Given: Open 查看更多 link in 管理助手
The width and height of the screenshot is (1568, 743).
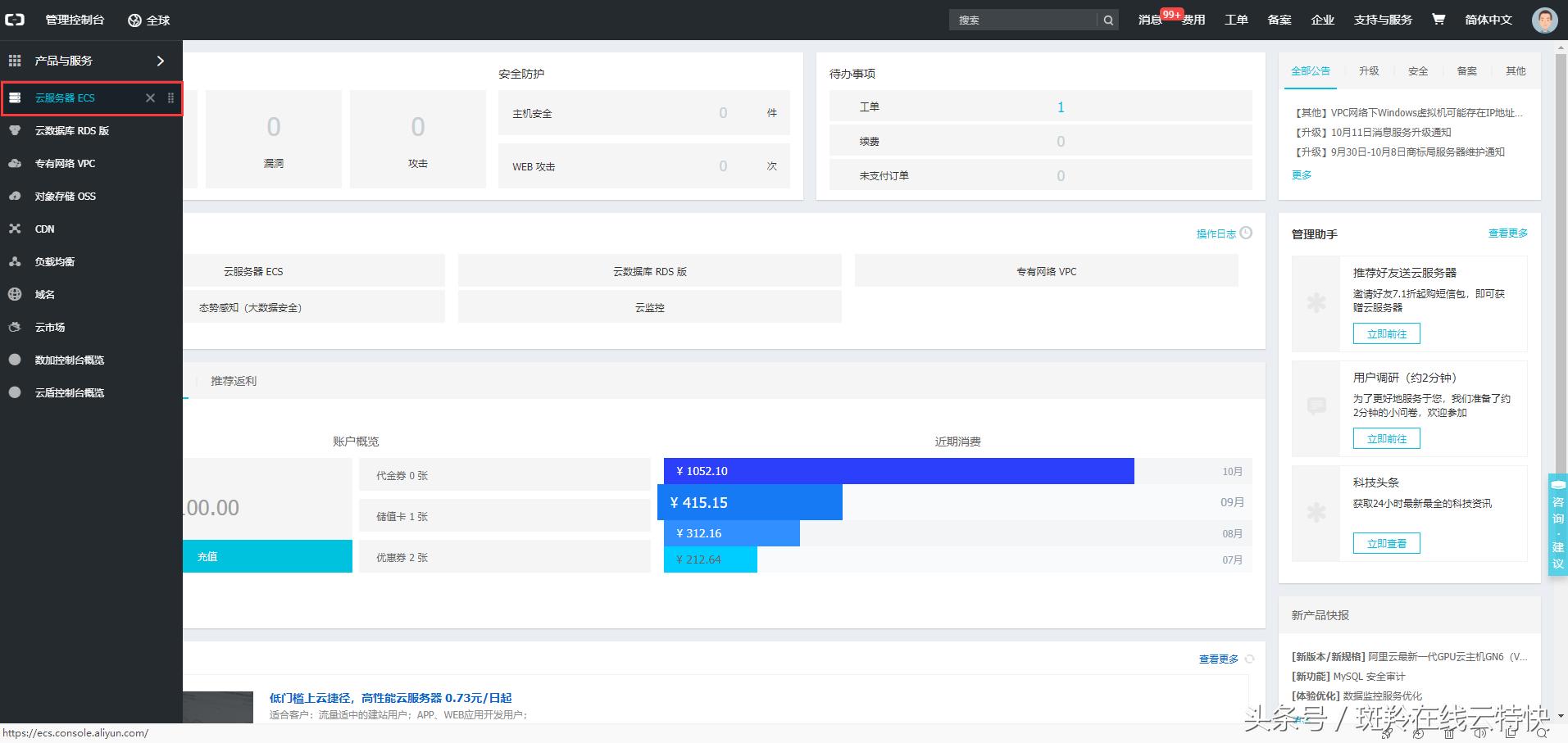Looking at the screenshot, I should tap(1507, 233).
